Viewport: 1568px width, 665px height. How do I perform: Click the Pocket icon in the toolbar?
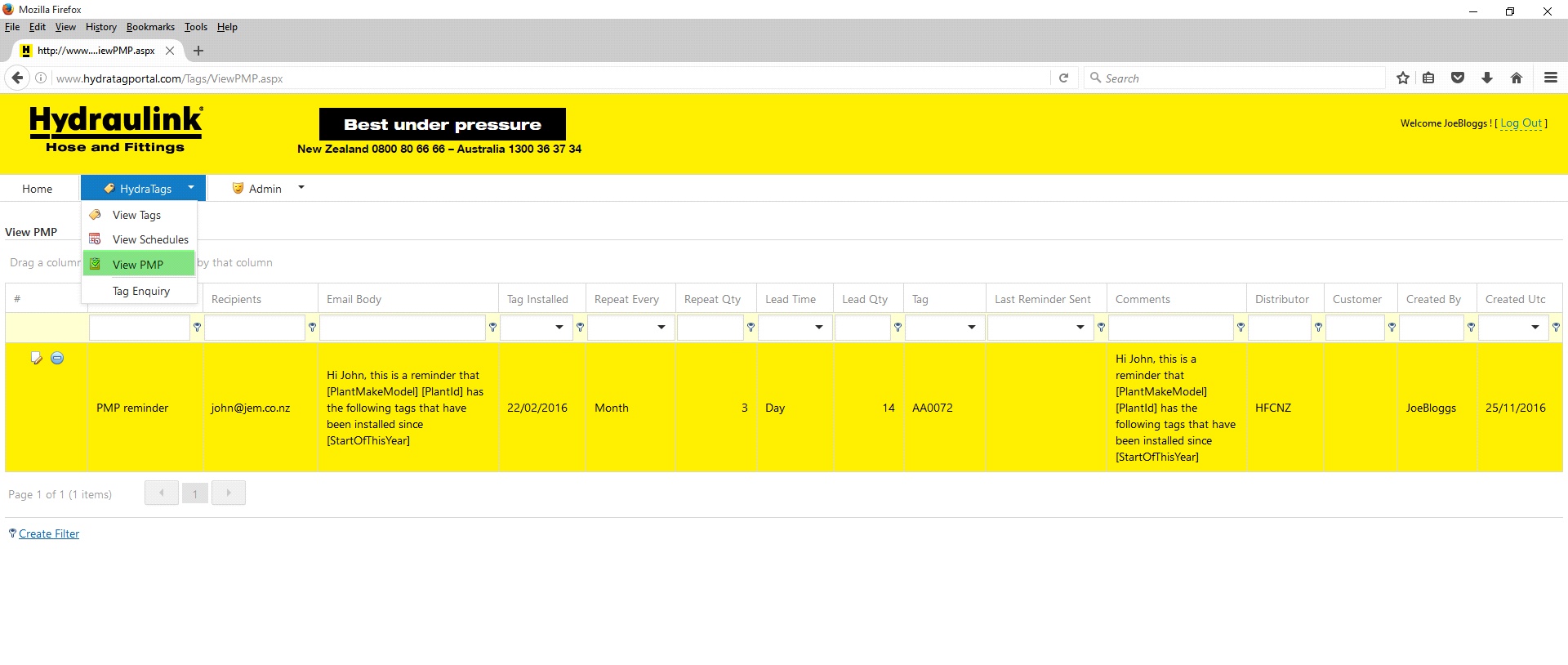click(1458, 78)
